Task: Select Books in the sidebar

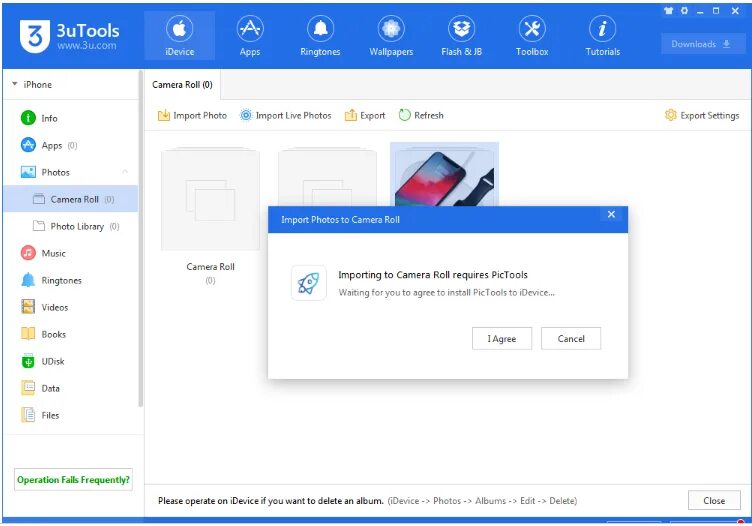Action: [70, 334]
